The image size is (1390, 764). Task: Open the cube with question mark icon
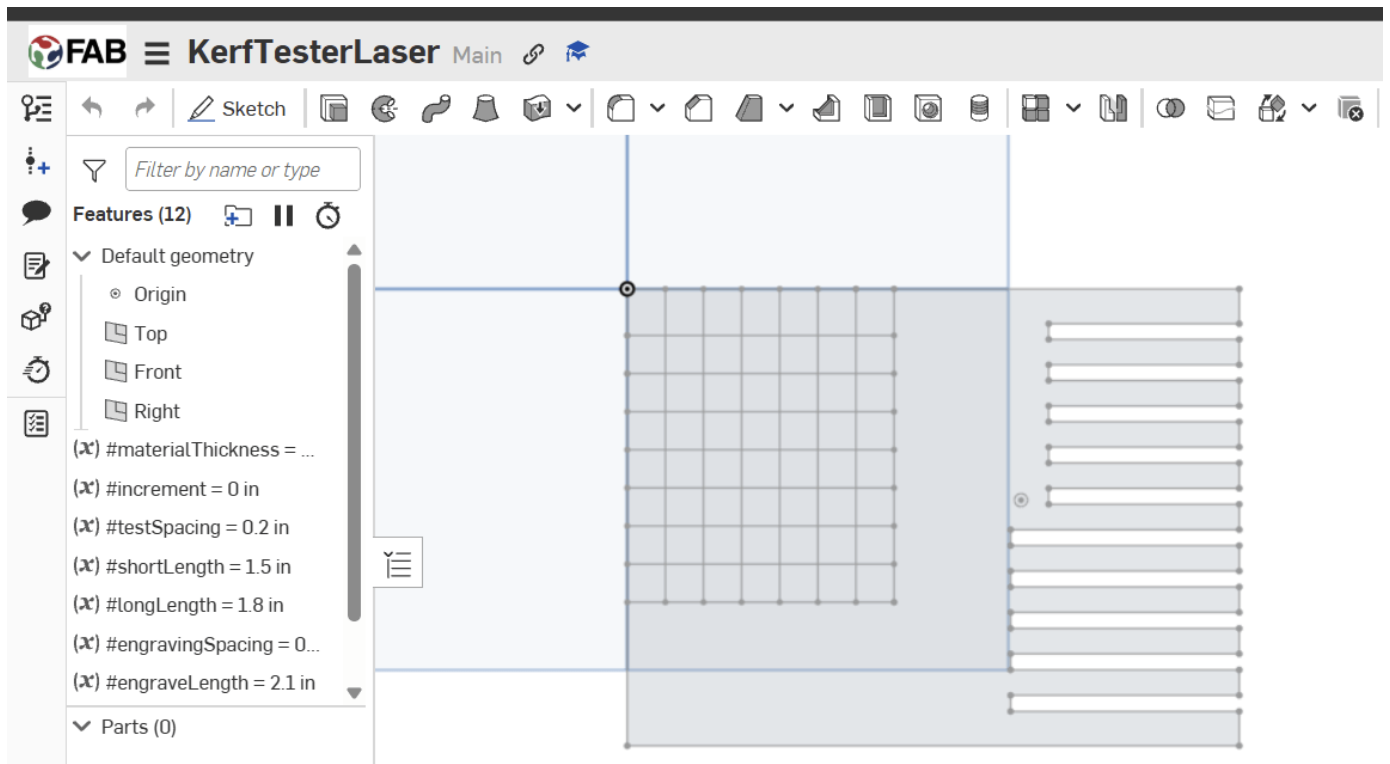[37, 318]
